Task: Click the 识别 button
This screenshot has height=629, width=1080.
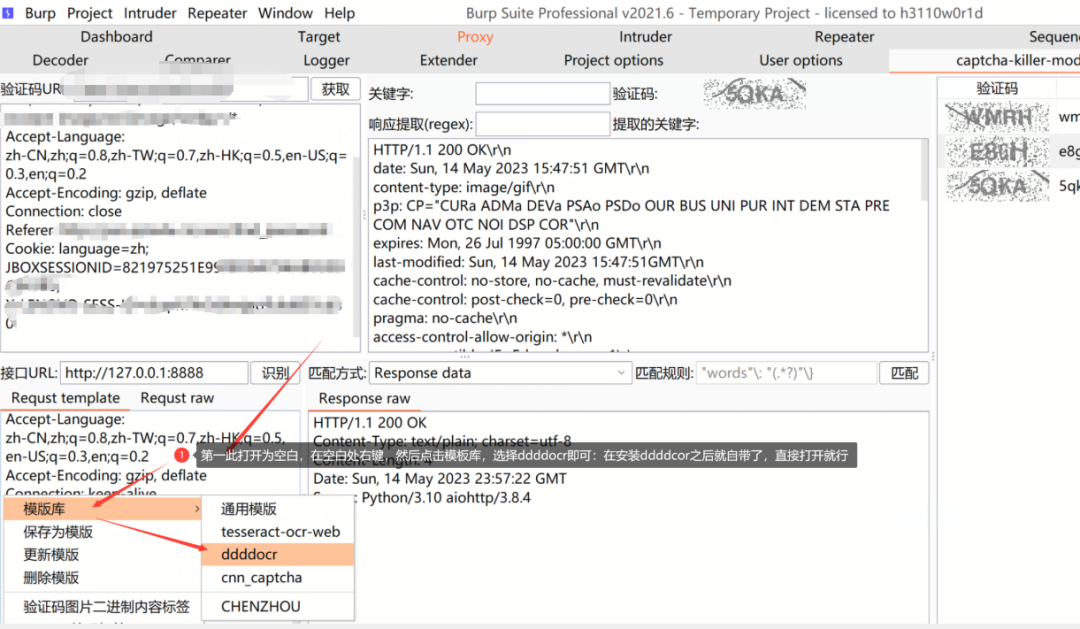Action: pos(275,373)
